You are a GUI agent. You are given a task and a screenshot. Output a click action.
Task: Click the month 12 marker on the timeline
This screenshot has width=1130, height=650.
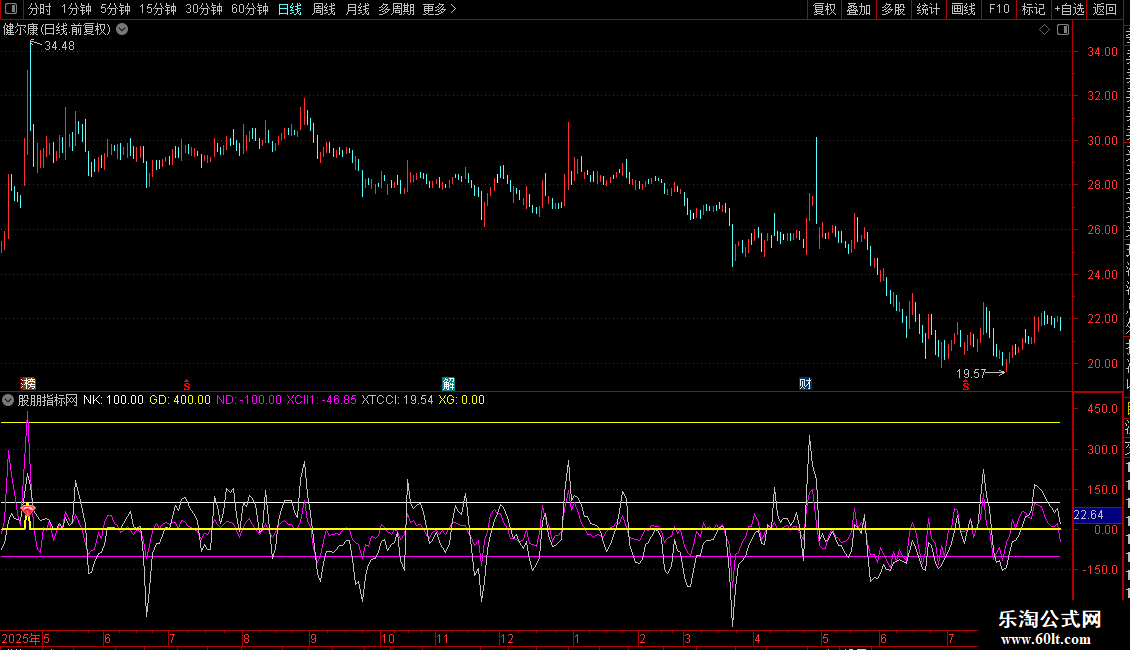pos(507,638)
